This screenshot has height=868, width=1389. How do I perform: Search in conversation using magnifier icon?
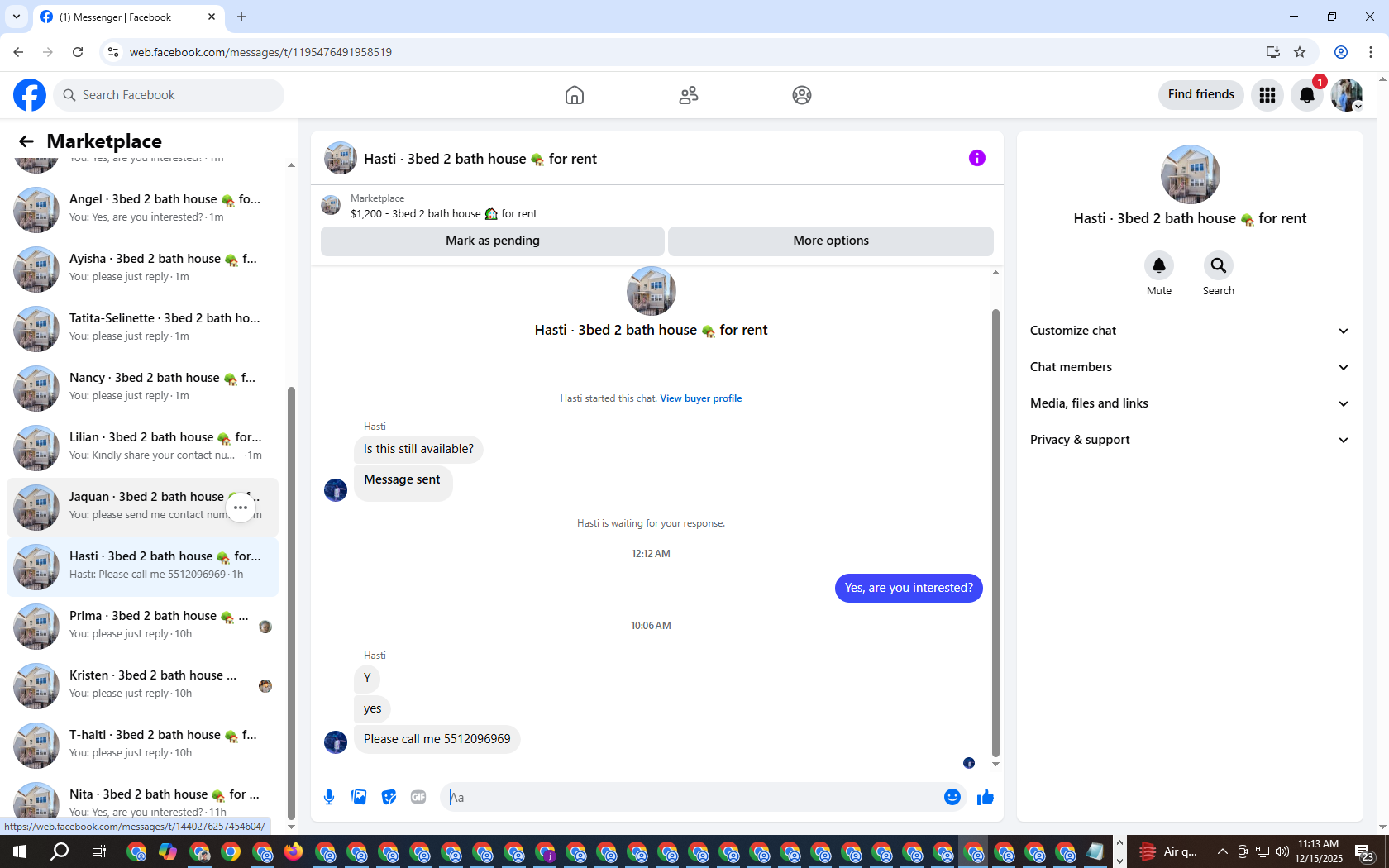(x=1219, y=265)
